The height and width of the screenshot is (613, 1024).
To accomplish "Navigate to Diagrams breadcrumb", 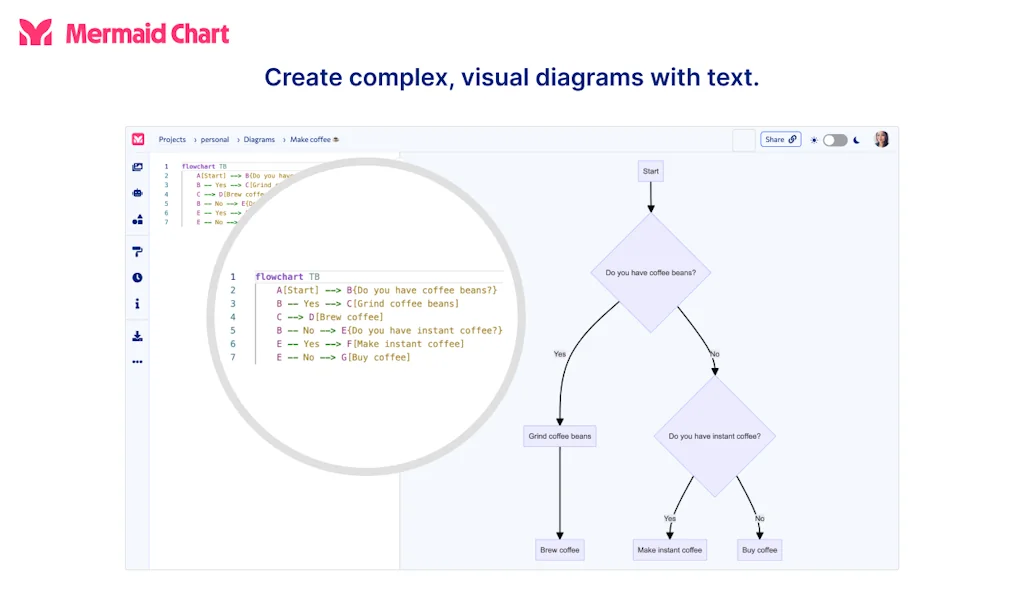I will 259,140.
